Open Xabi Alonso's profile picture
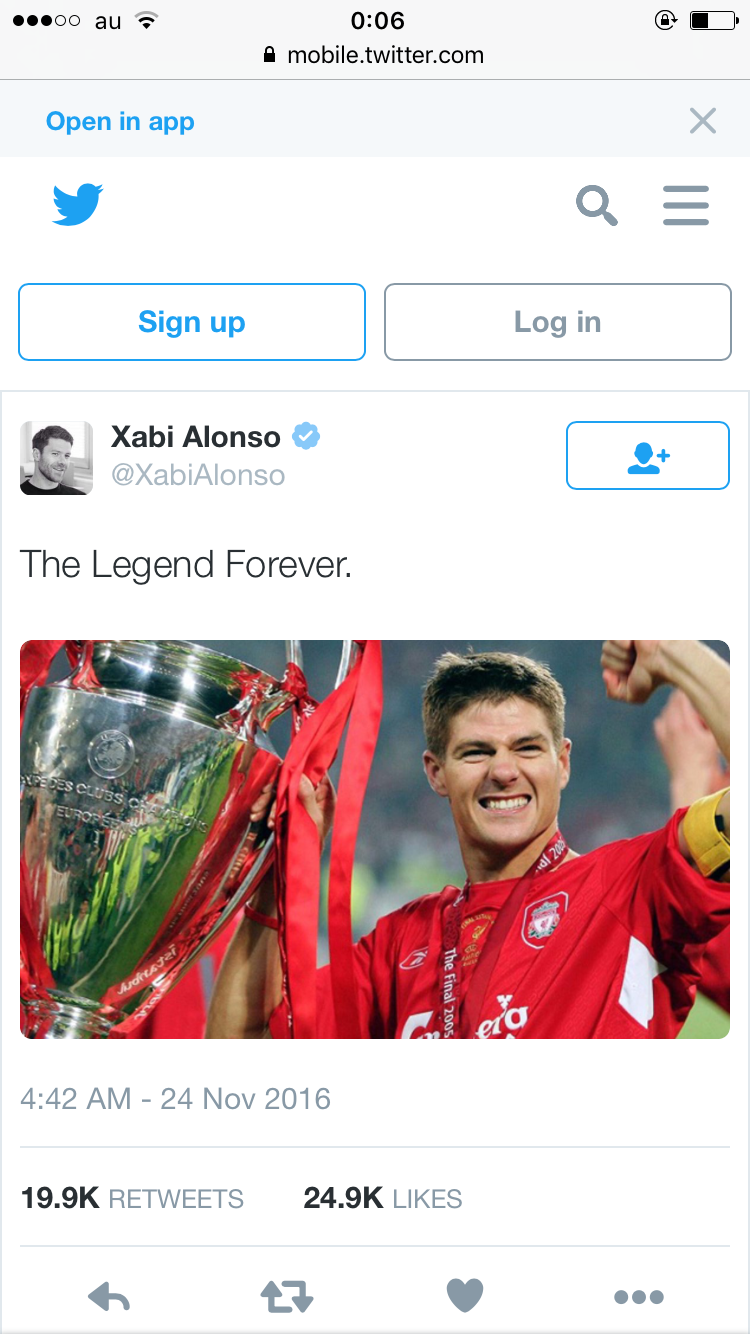This screenshot has height=1334, width=750. pyautogui.click(x=56, y=458)
